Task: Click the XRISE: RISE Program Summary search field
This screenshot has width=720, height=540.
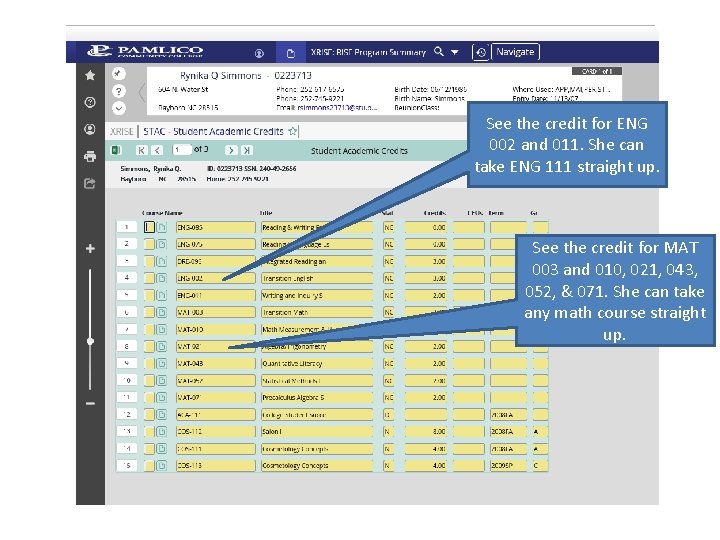Action: [368, 52]
